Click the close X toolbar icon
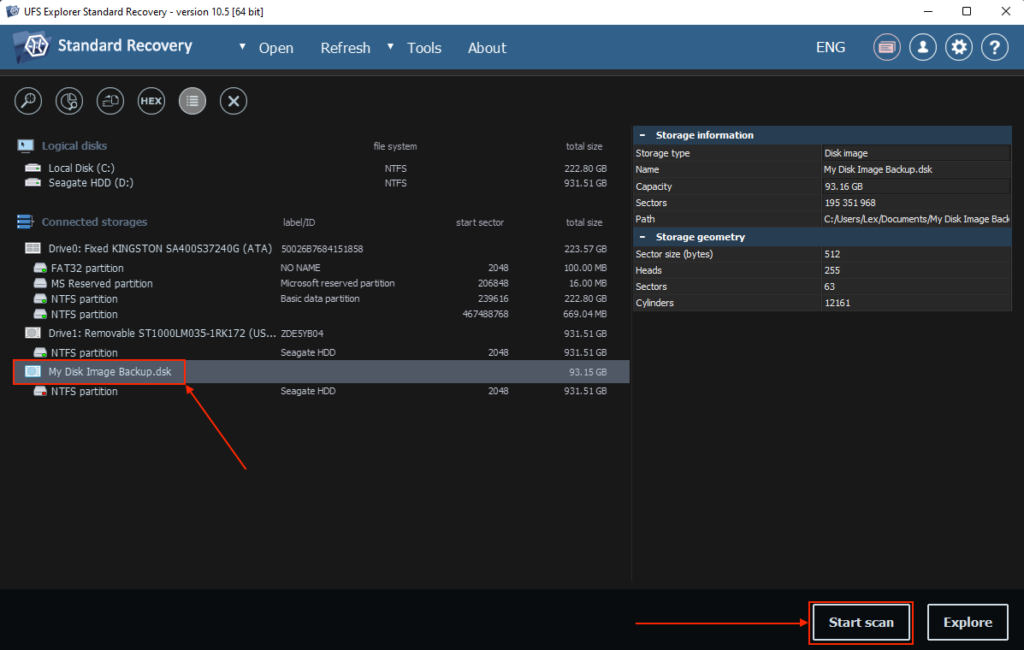 pyautogui.click(x=233, y=101)
